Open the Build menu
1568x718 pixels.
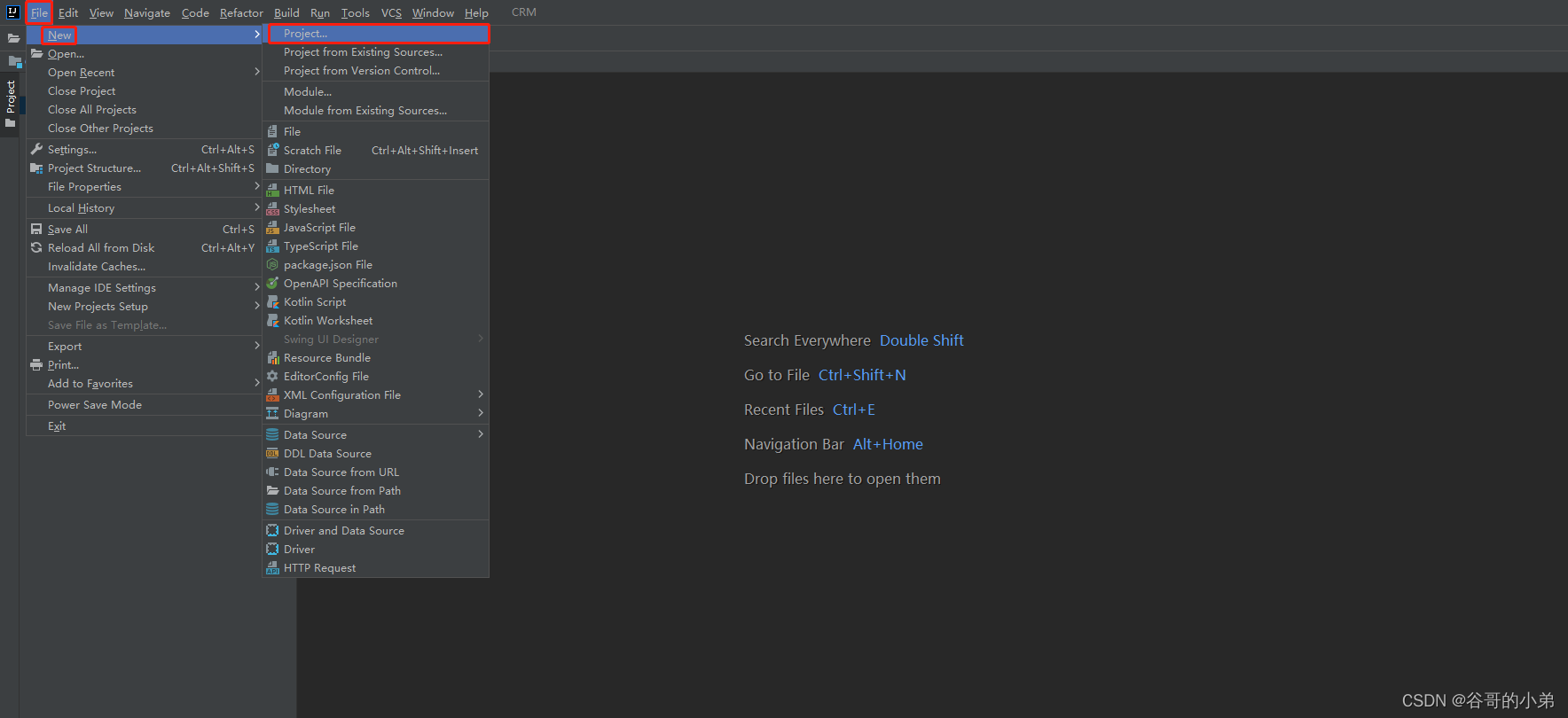coord(286,12)
